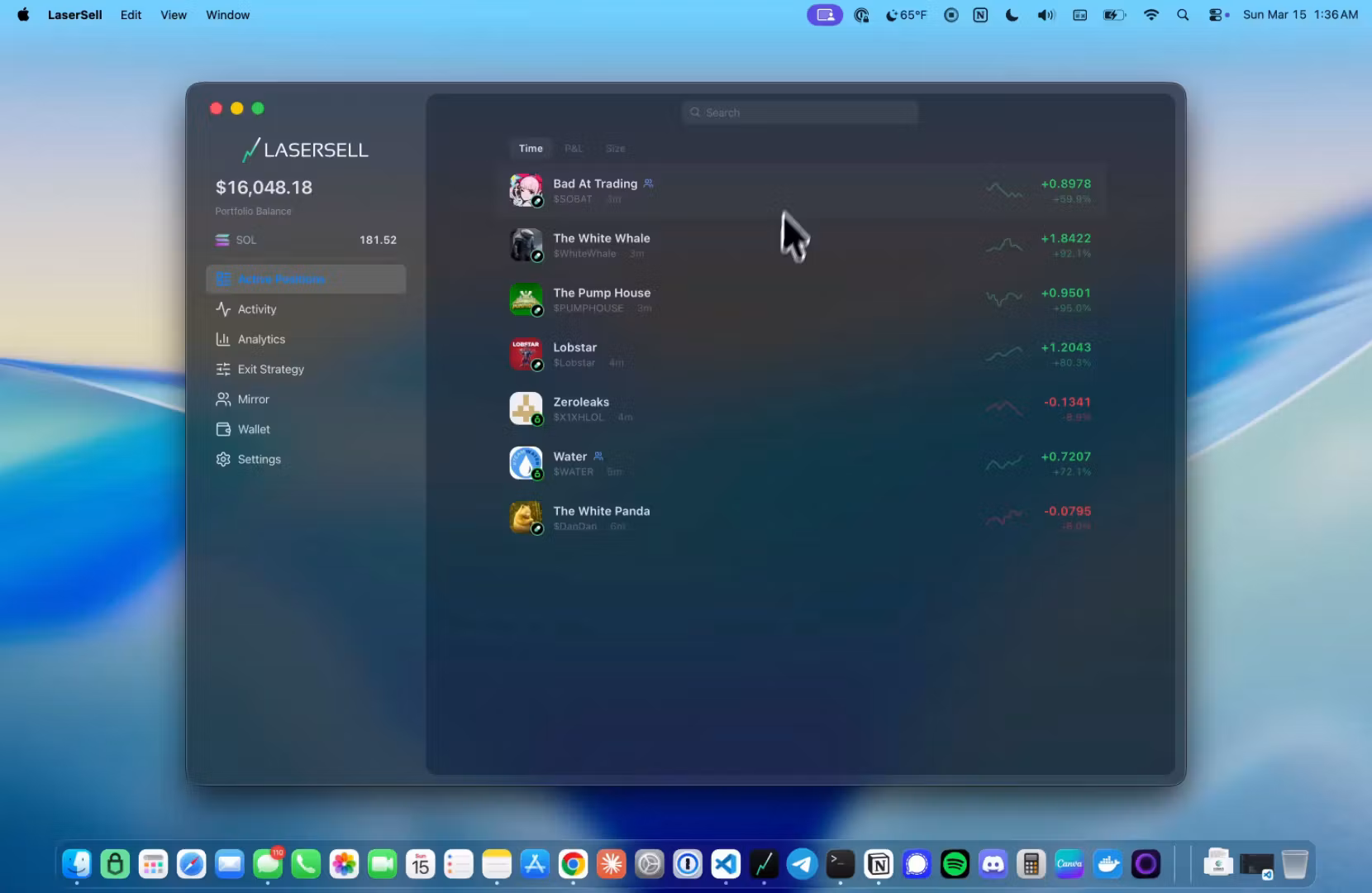Click the Mirror people icon

223,399
